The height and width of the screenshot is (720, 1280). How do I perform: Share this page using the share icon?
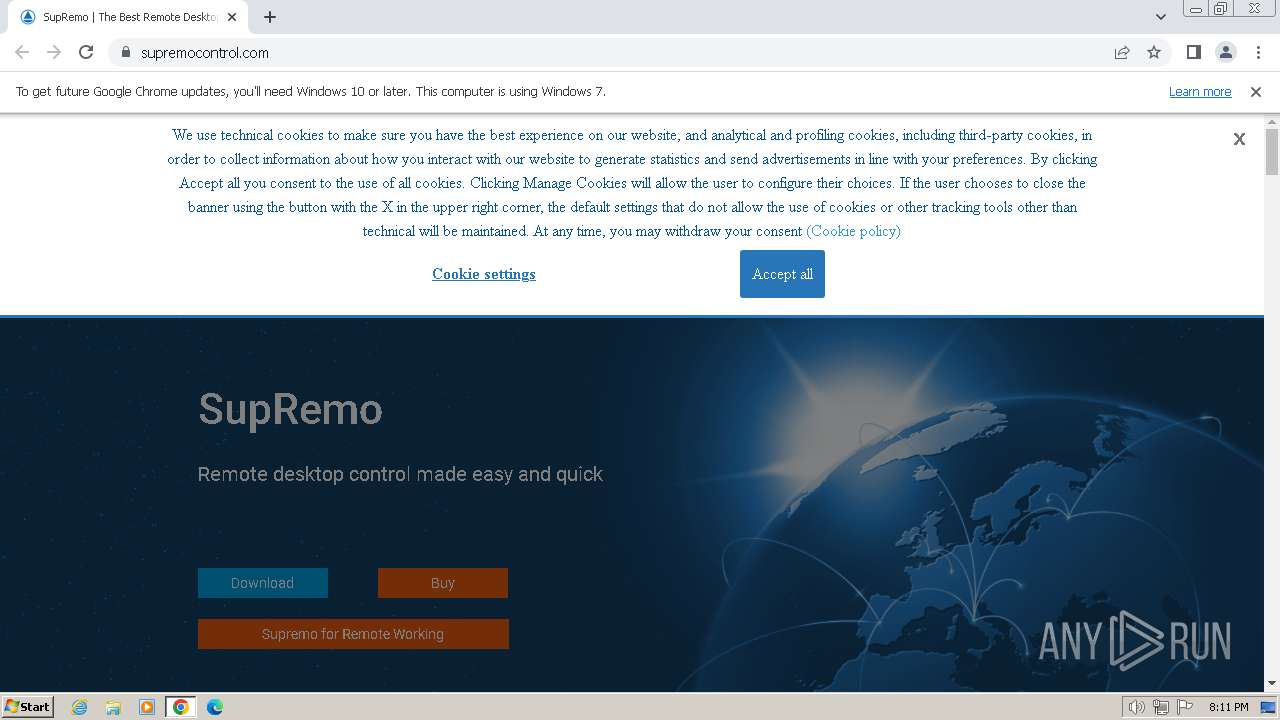click(1122, 53)
